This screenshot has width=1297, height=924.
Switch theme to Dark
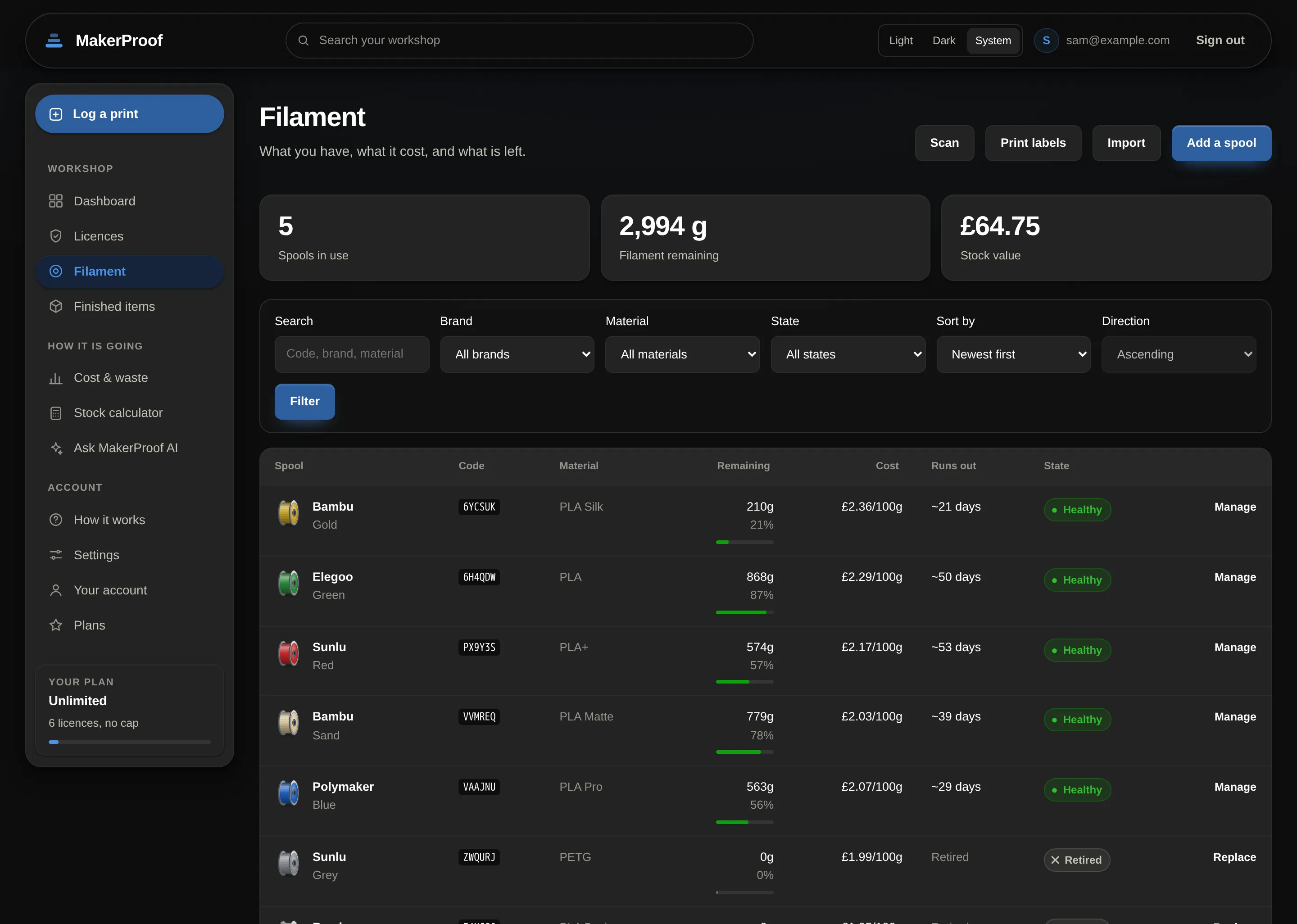coord(944,41)
